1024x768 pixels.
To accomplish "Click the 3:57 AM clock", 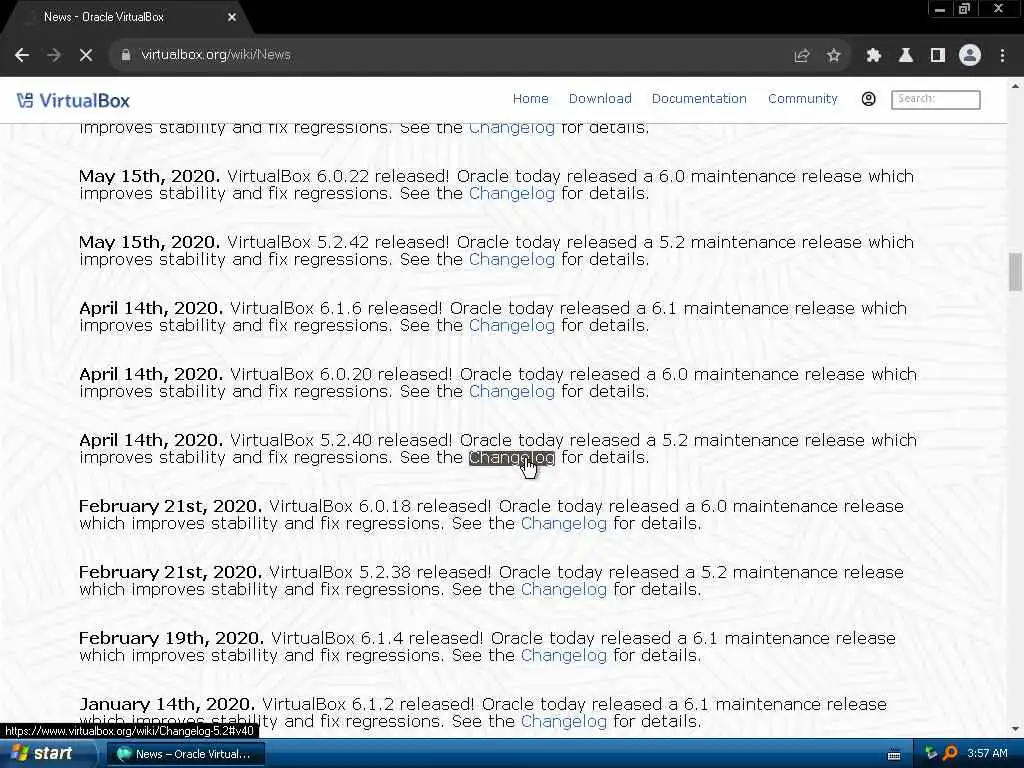I will [x=987, y=753].
